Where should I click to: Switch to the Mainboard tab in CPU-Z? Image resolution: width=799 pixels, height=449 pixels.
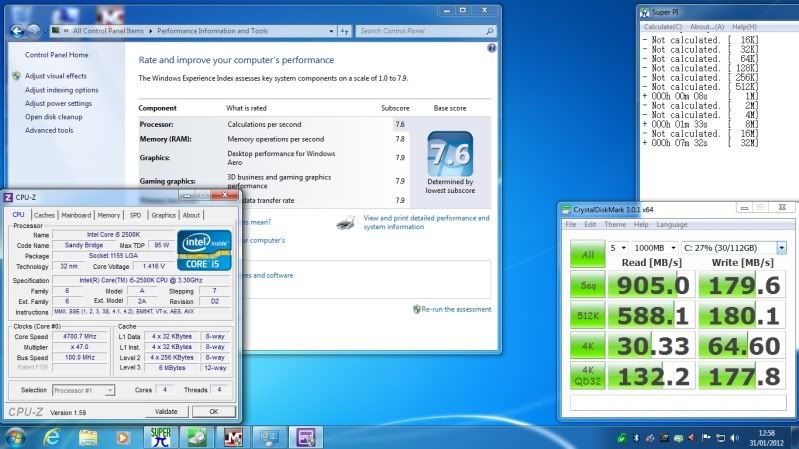pyautogui.click(x=76, y=214)
